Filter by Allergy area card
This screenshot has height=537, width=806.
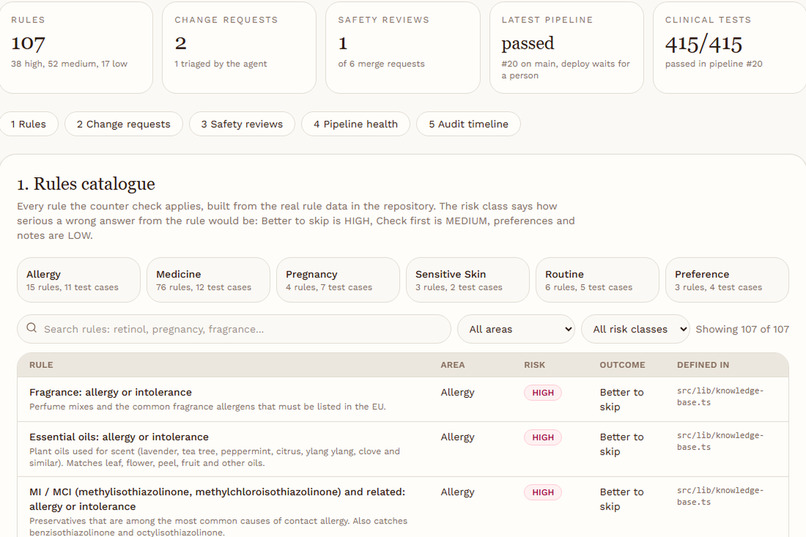[x=79, y=280]
